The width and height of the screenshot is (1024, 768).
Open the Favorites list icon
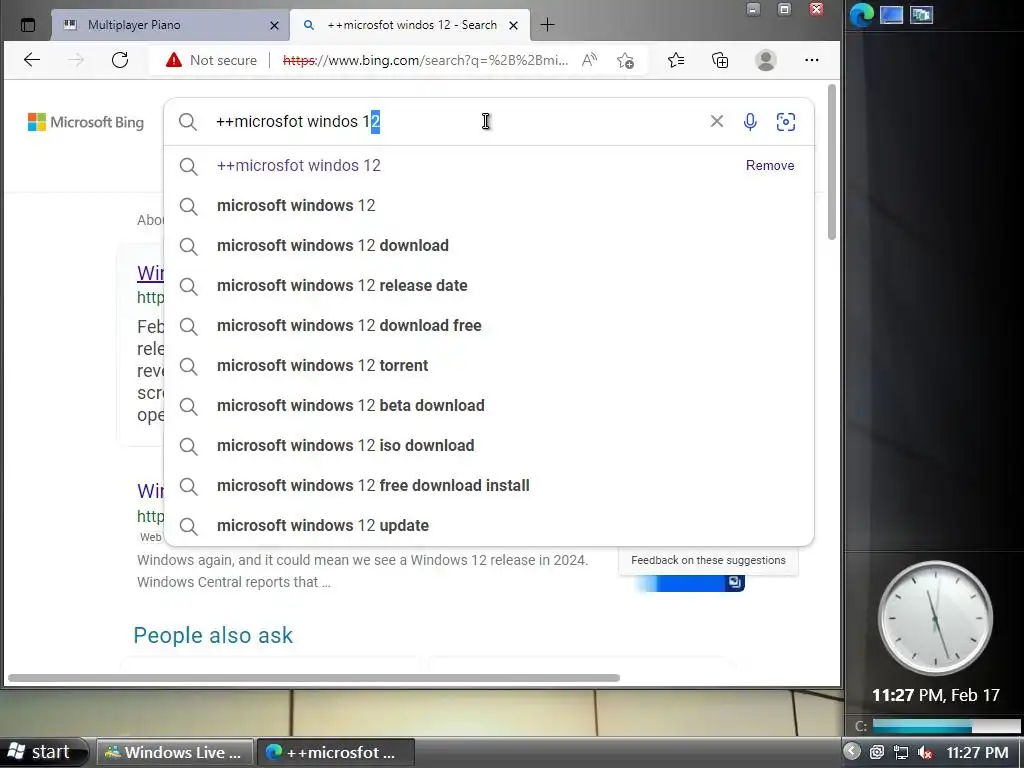[676, 60]
